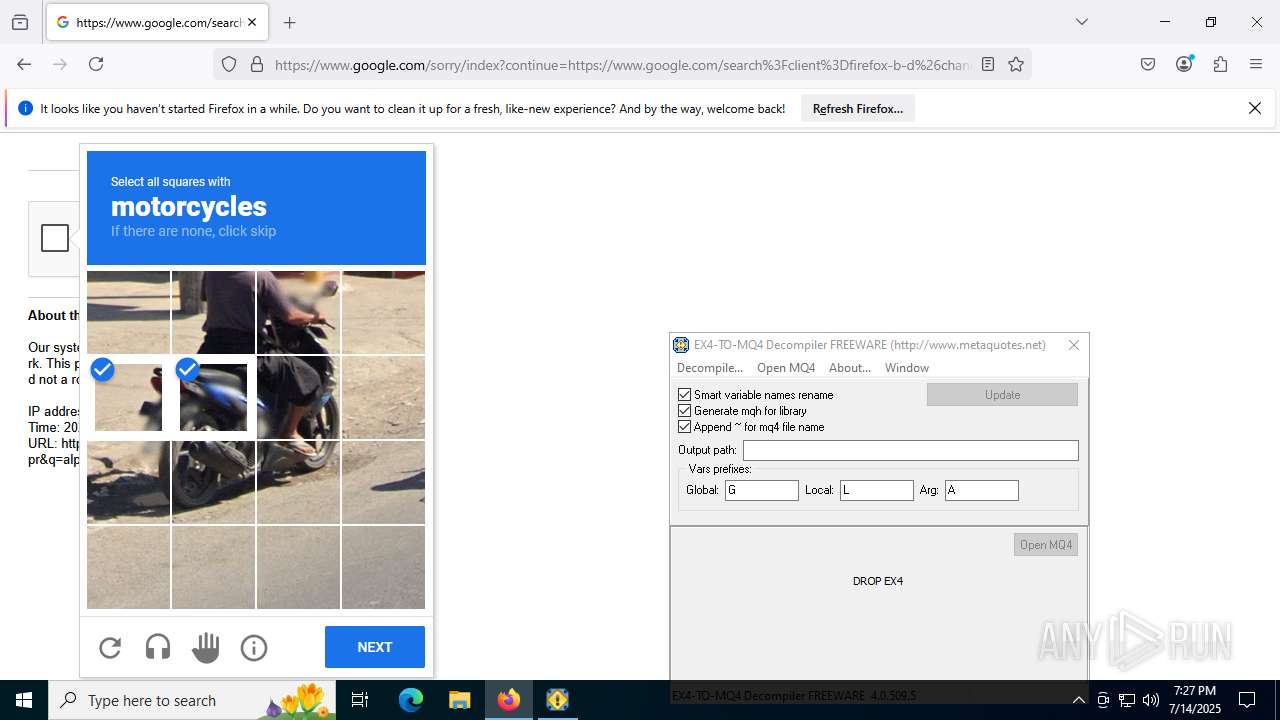Check the I'm not a robot checkbox

click(55, 238)
